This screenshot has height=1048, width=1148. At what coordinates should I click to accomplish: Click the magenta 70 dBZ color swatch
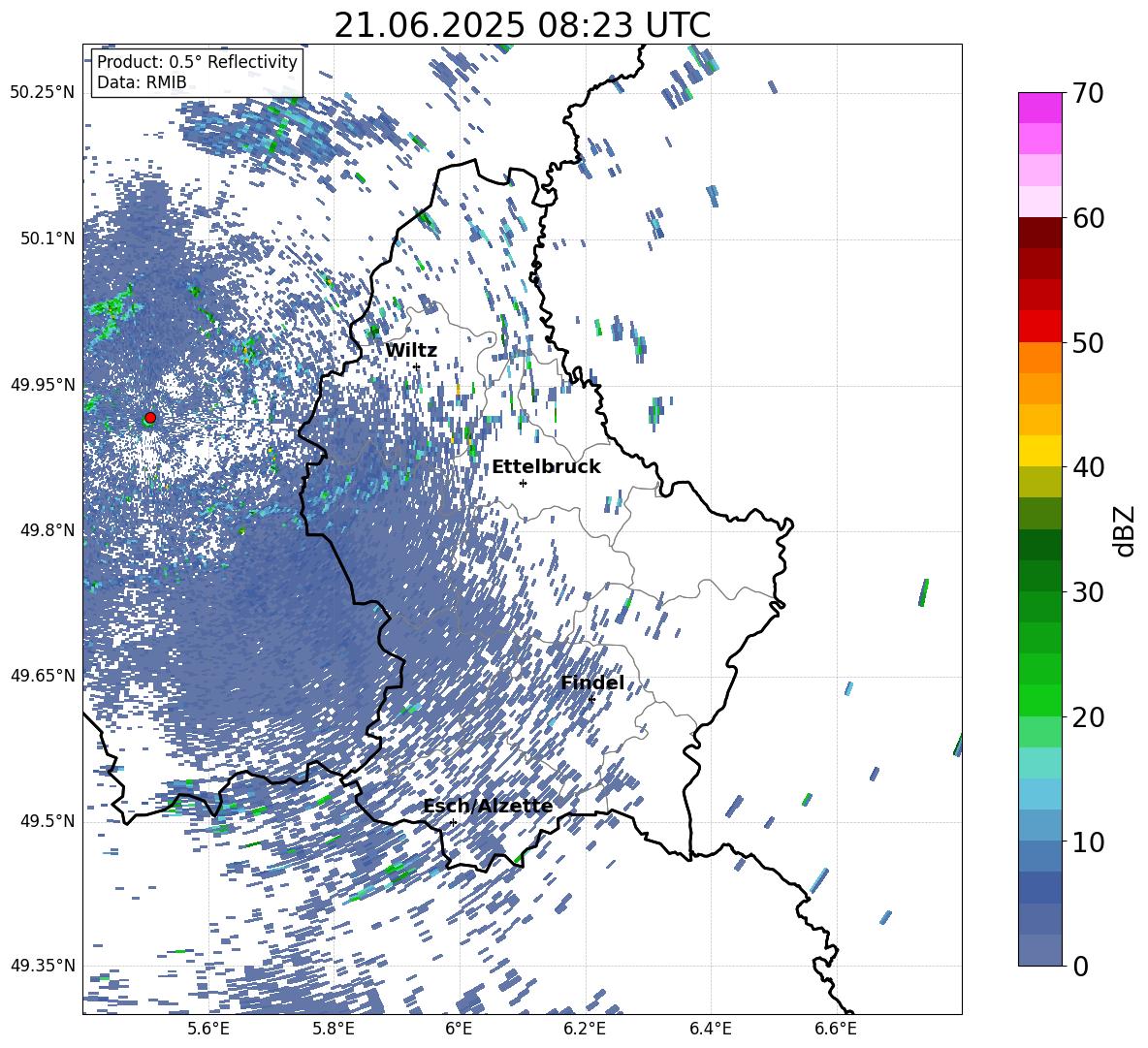(x=1039, y=109)
